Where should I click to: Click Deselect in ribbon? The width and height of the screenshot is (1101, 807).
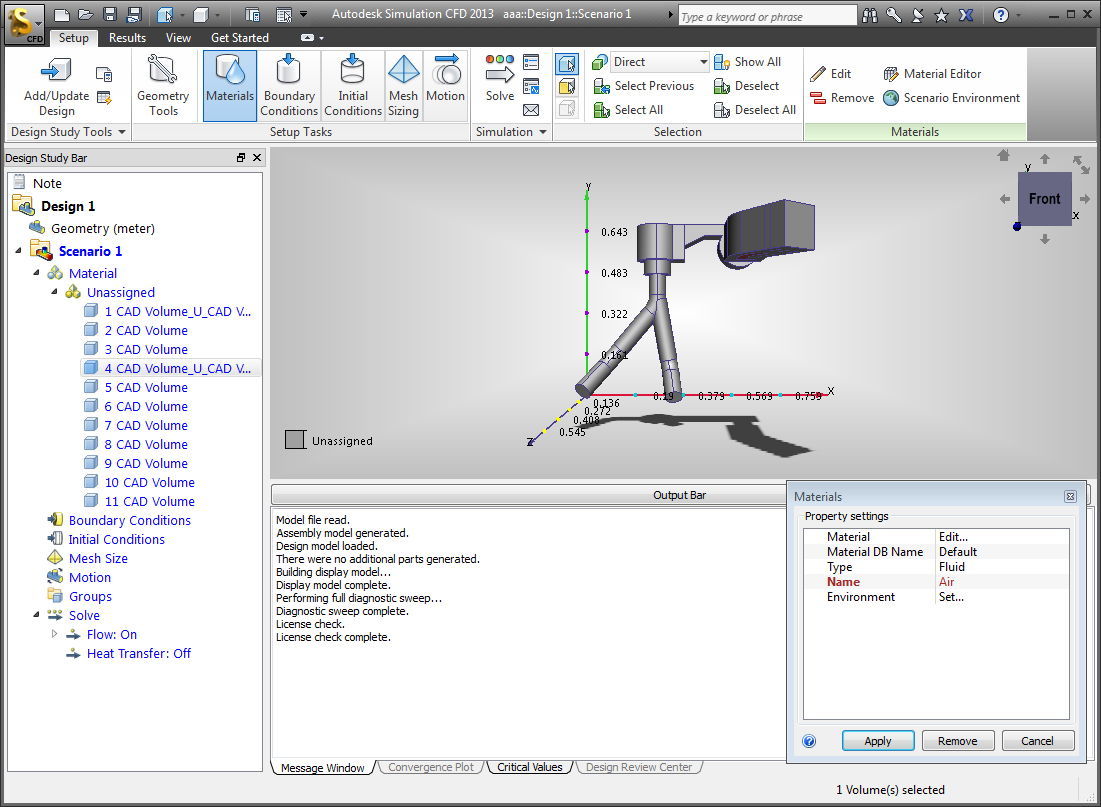[x=746, y=86]
